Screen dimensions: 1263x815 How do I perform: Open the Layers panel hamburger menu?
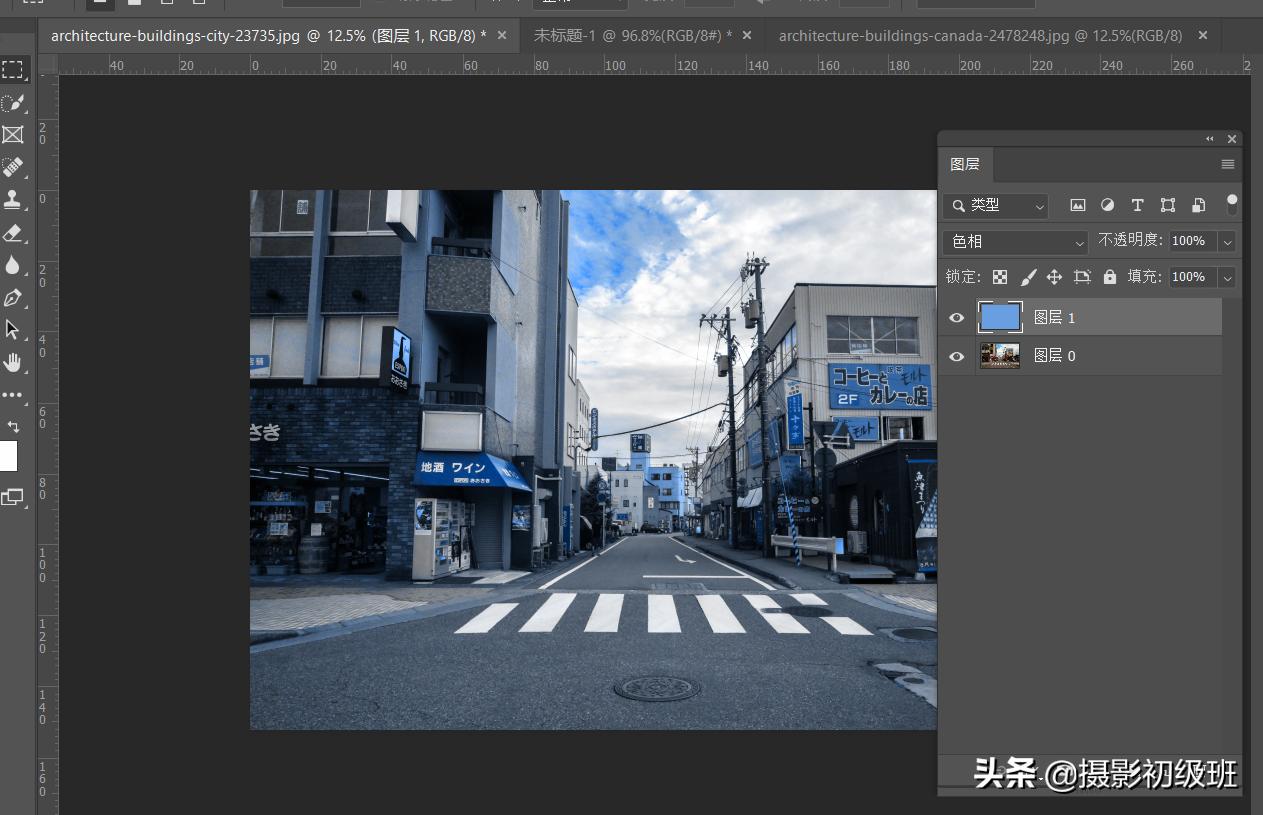click(1228, 164)
